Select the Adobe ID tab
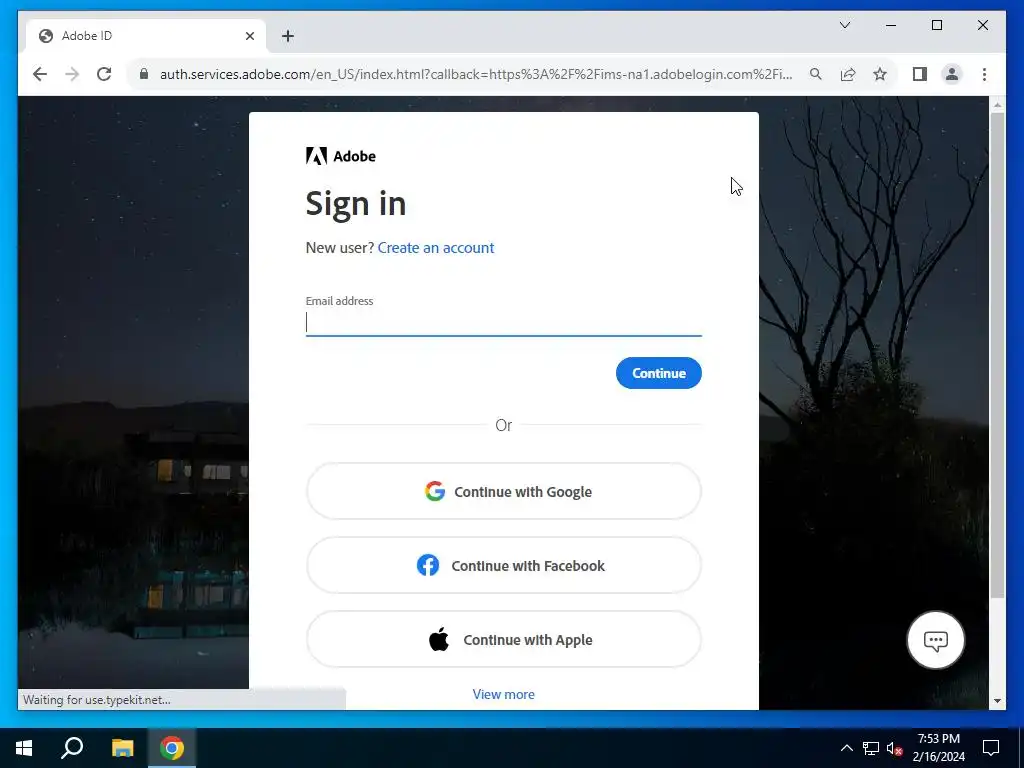1024x768 pixels. 146,36
